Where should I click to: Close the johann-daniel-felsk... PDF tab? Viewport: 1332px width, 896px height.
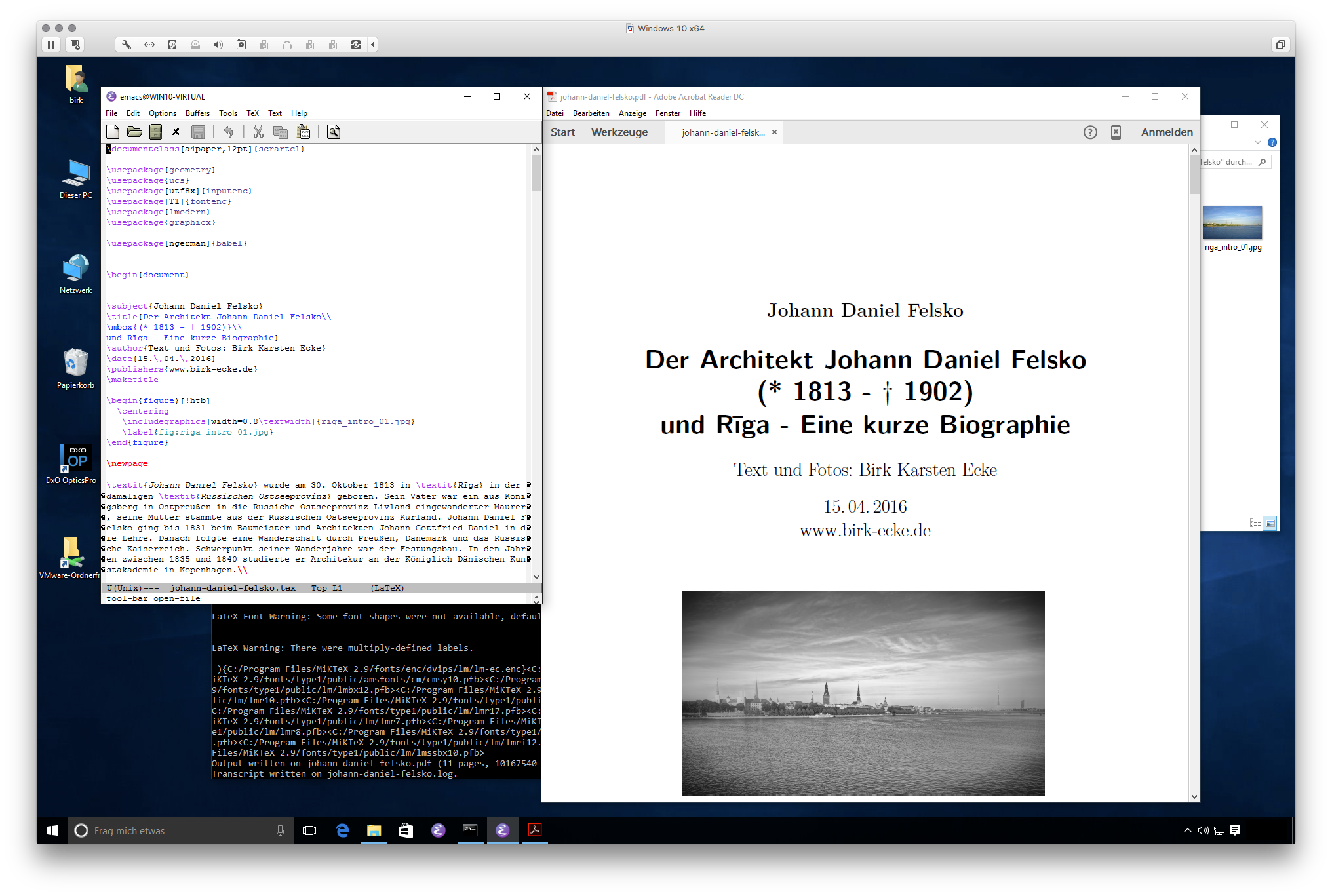[x=774, y=132]
